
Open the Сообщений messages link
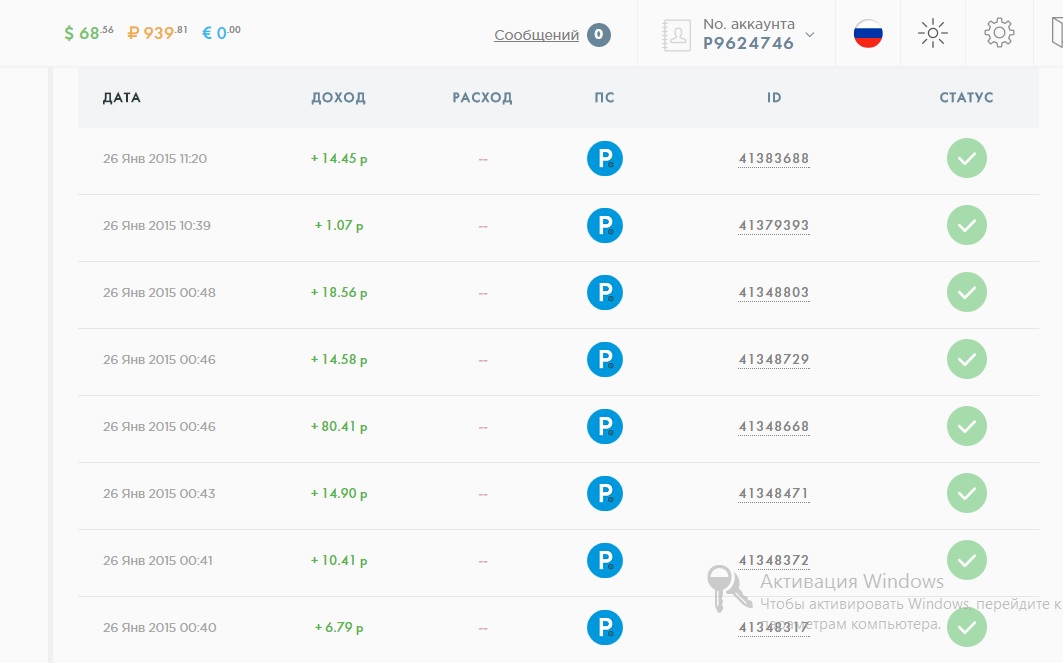point(536,35)
